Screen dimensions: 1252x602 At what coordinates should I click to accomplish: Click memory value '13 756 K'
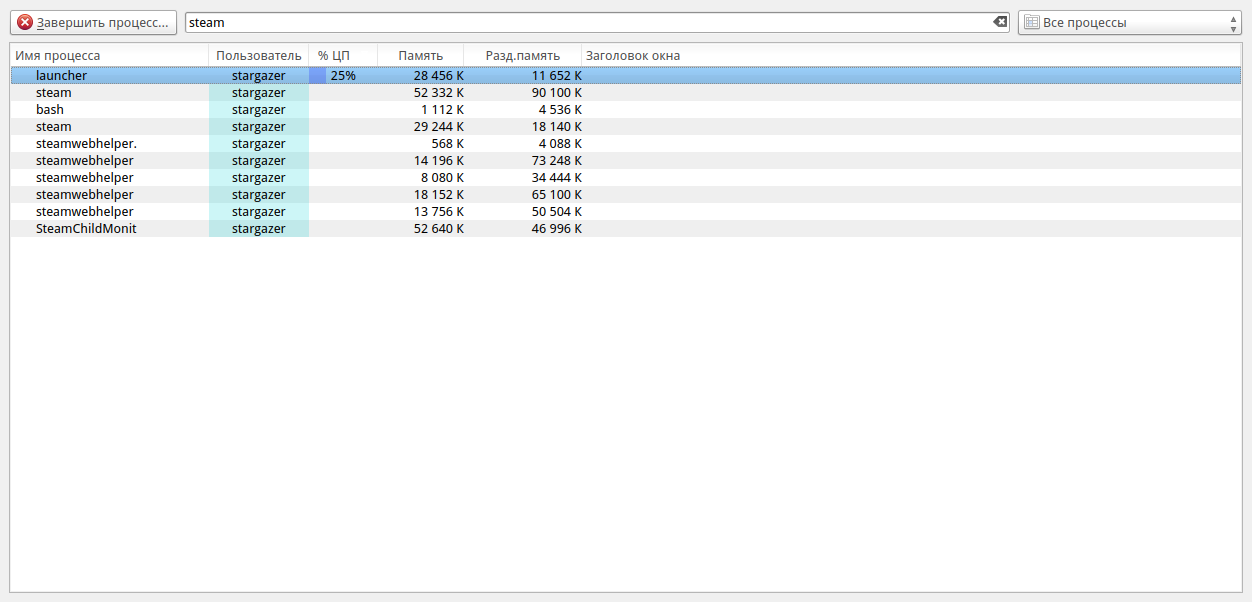point(438,211)
